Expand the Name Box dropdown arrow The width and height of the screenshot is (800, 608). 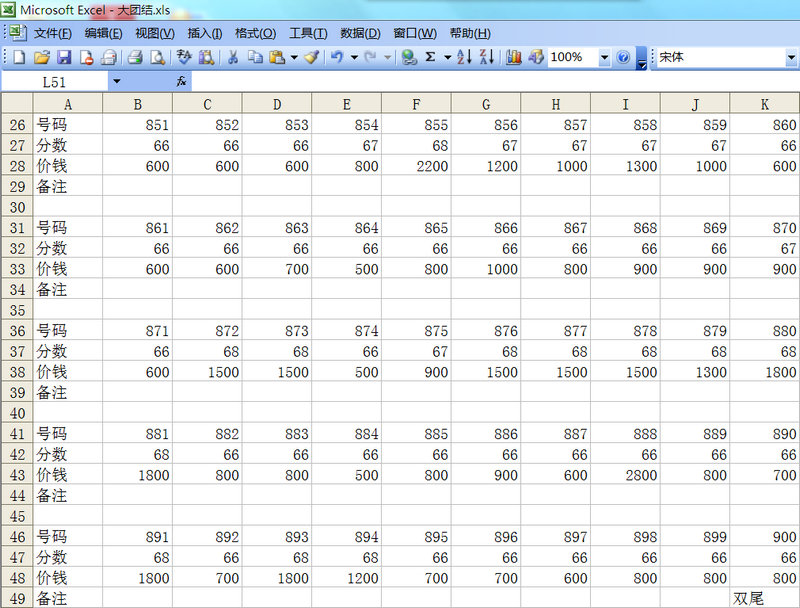coord(117,81)
